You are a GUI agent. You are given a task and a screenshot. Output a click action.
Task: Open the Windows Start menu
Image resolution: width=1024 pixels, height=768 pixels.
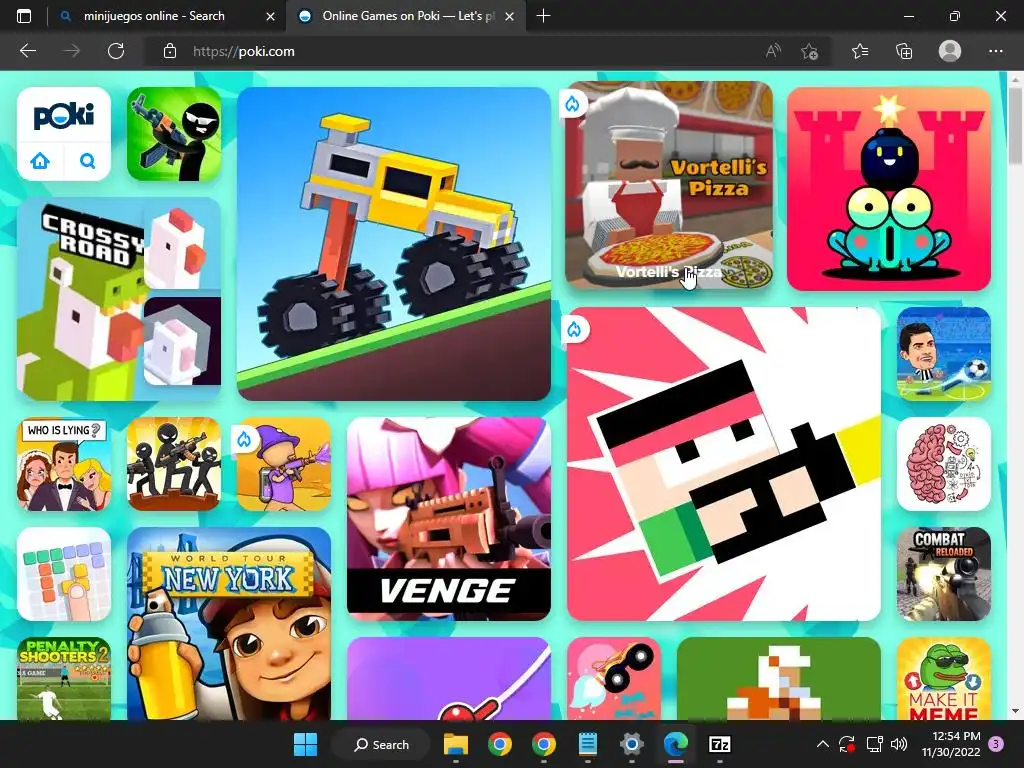click(305, 744)
